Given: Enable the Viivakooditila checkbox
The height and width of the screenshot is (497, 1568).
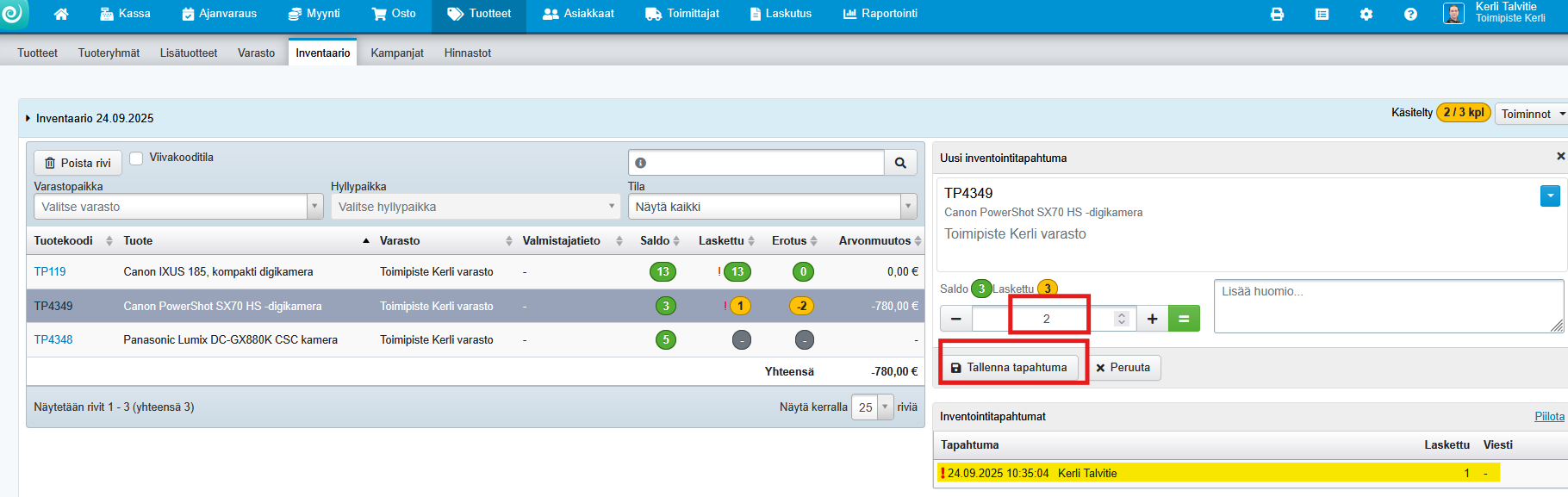Looking at the screenshot, I should (136, 158).
